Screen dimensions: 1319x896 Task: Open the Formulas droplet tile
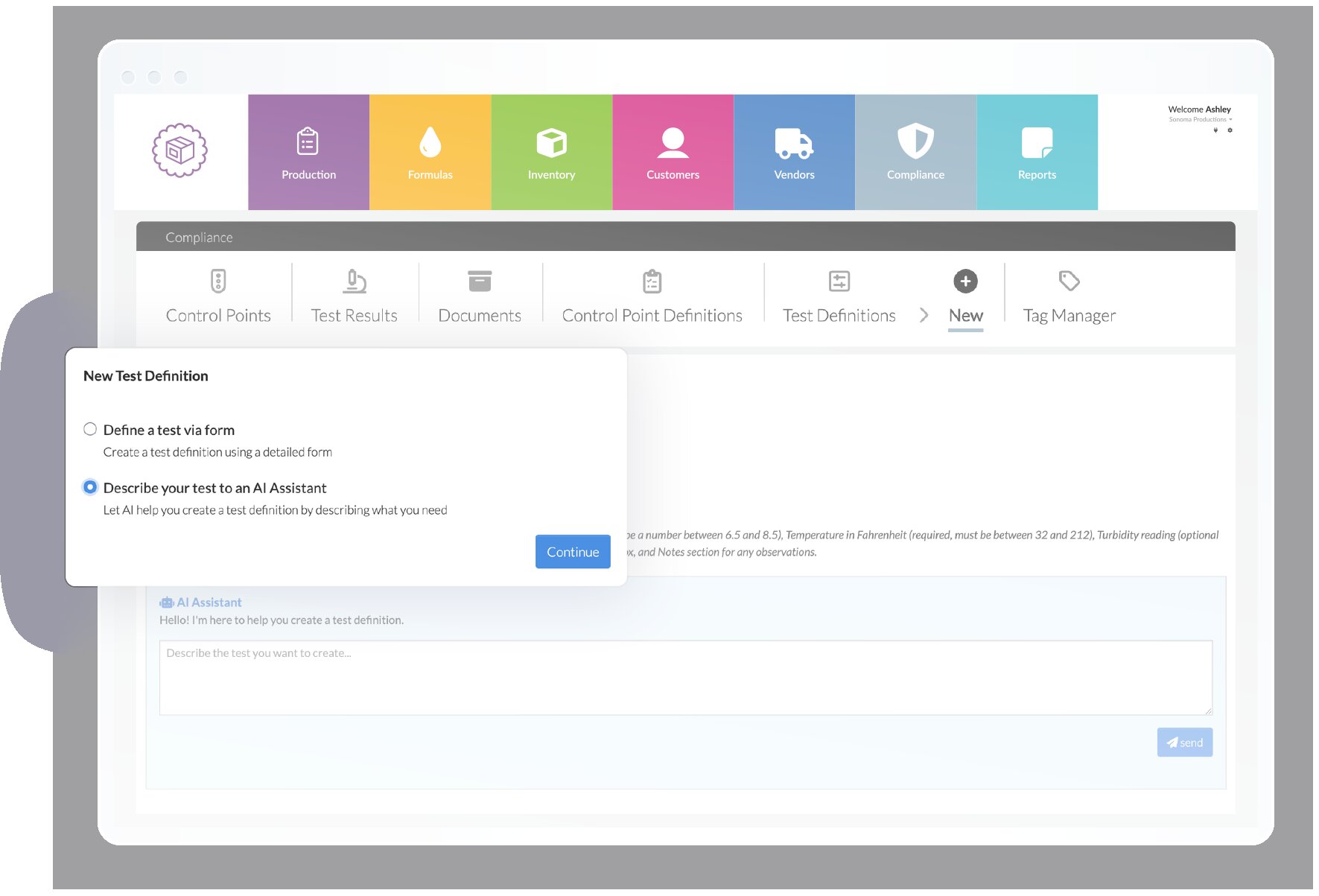[x=430, y=153]
